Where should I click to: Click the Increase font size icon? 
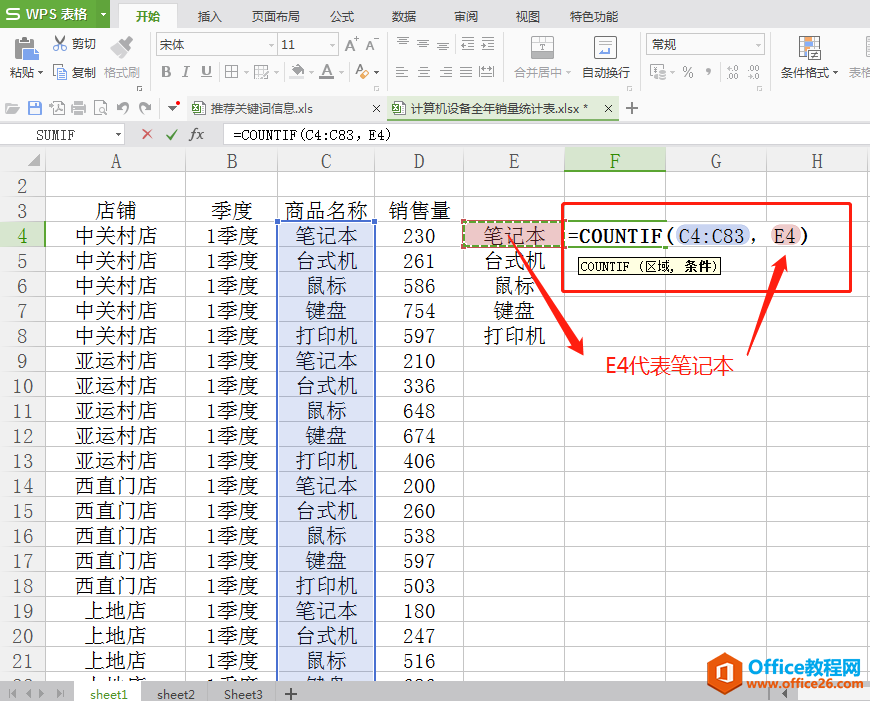(x=352, y=45)
